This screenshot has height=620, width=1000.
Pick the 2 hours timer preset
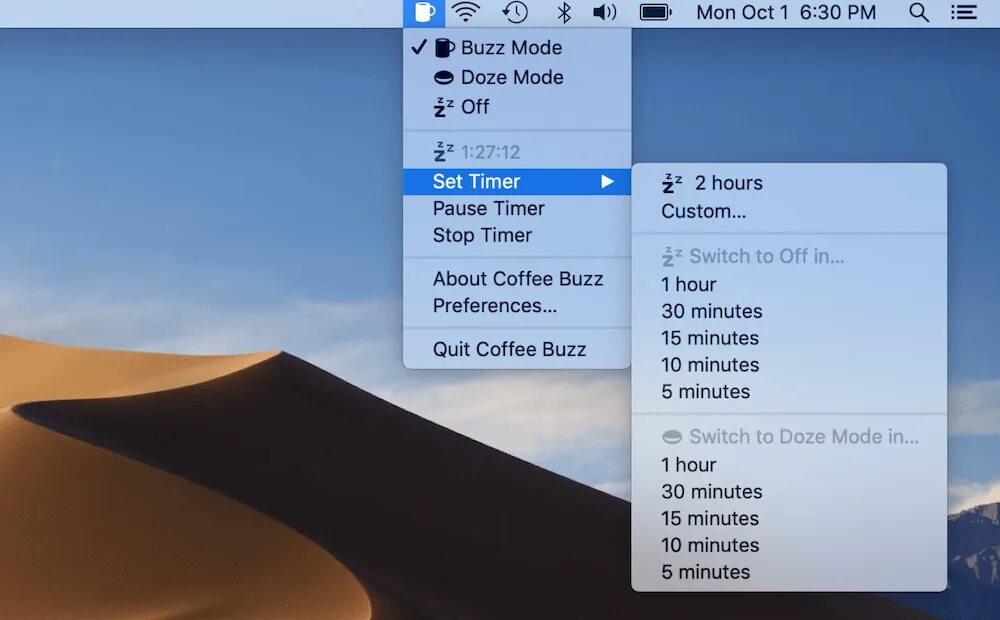click(789, 183)
